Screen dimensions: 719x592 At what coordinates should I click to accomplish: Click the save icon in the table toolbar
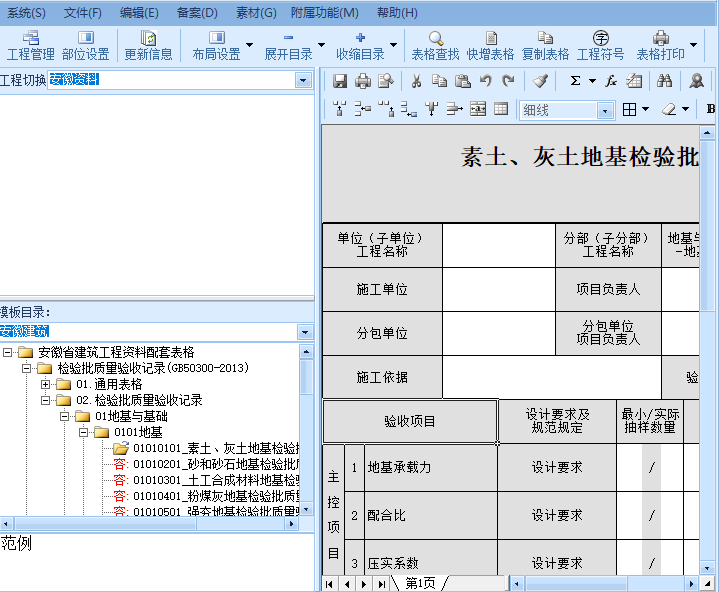(340, 81)
